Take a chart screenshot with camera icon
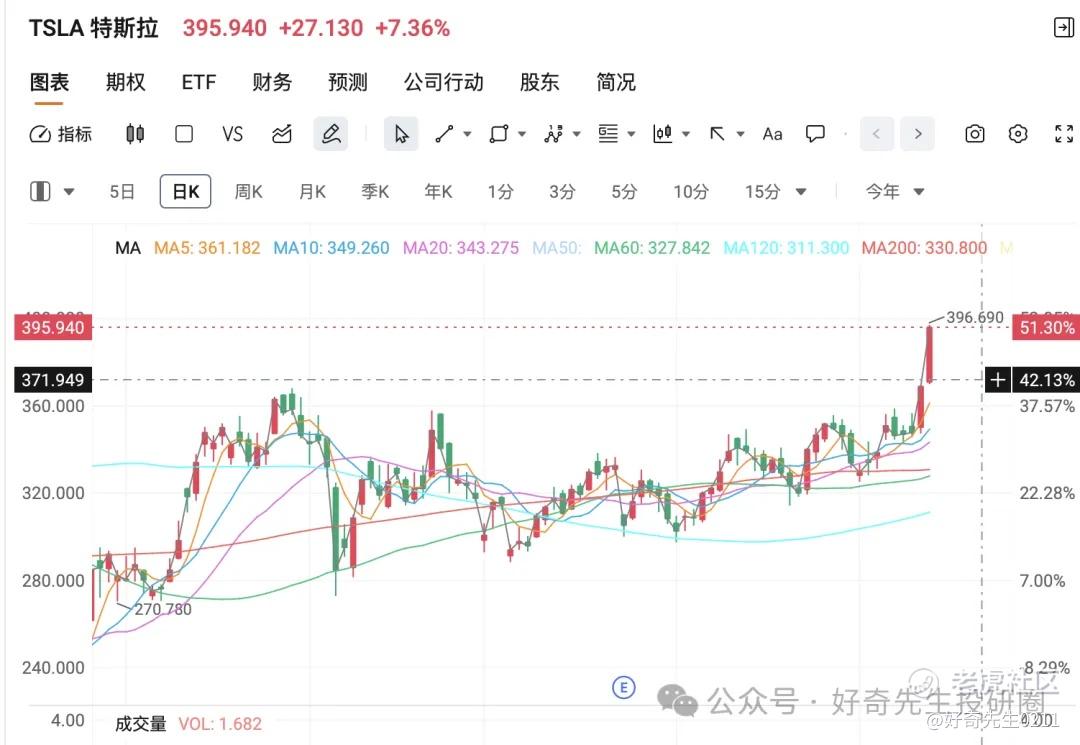The height and width of the screenshot is (745, 1080). [x=975, y=134]
